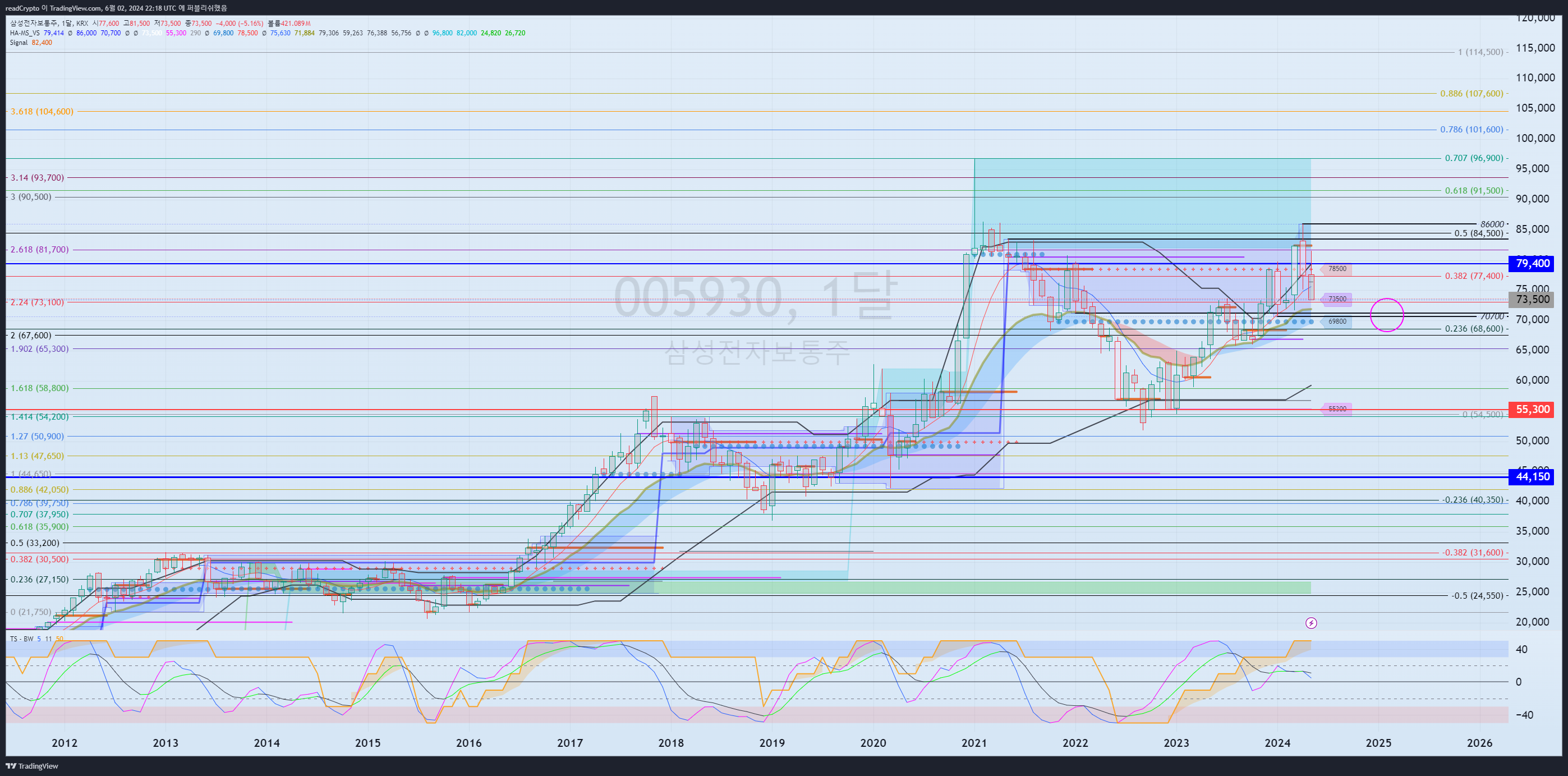Click the small 73500 price tag
Screen dimensions: 1568x776
(1337, 299)
